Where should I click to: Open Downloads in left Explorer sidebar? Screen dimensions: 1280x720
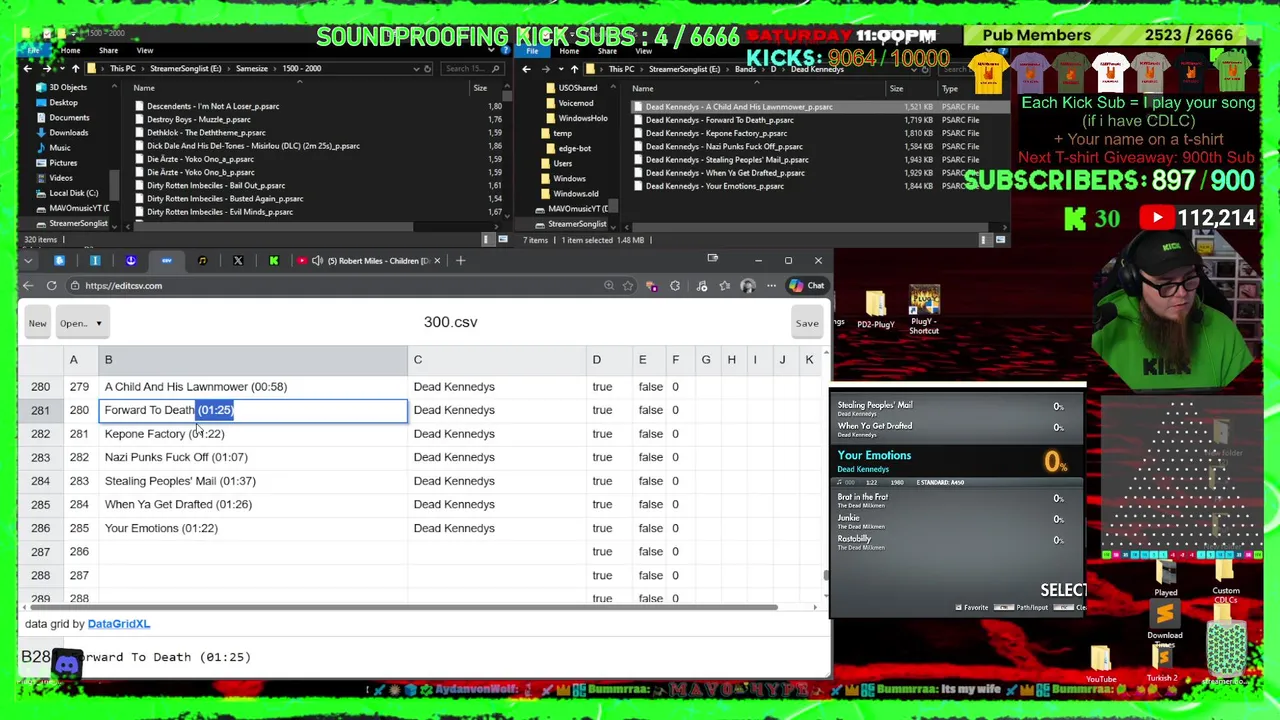(x=69, y=133)
